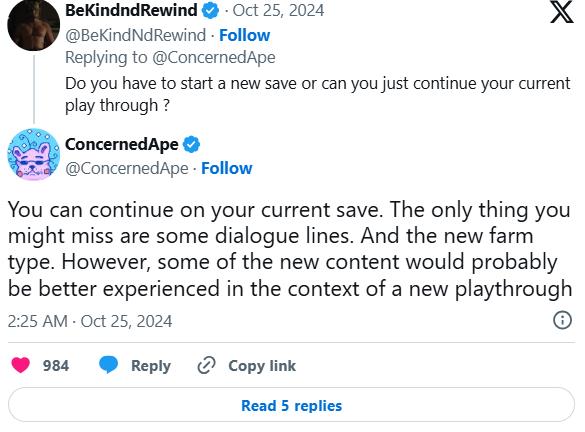Like the tweet with the heart icon
Viewport: 585px width, 432px height.
21,365
